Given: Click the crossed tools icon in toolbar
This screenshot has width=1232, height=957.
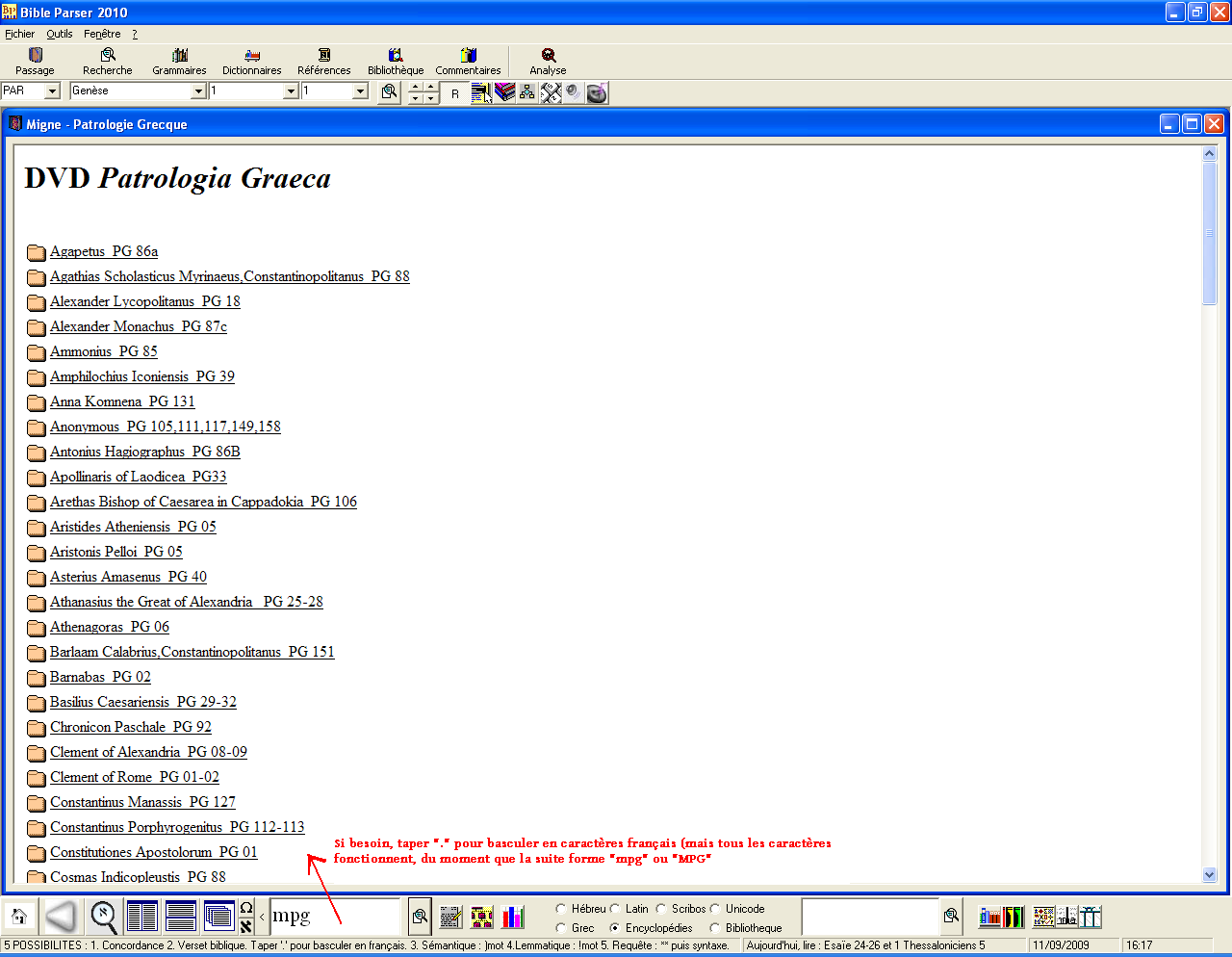Looking at the screenshot, I should click(551, 92).
